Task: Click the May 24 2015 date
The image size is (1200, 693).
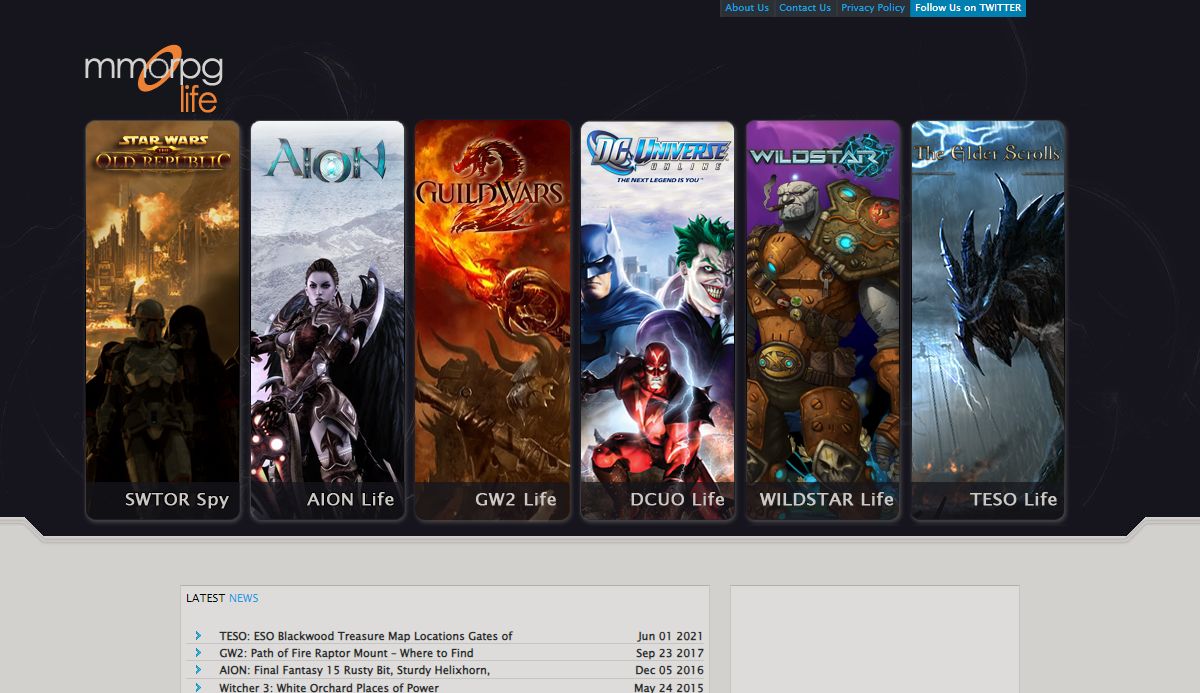Action: (x=669, y=687)
